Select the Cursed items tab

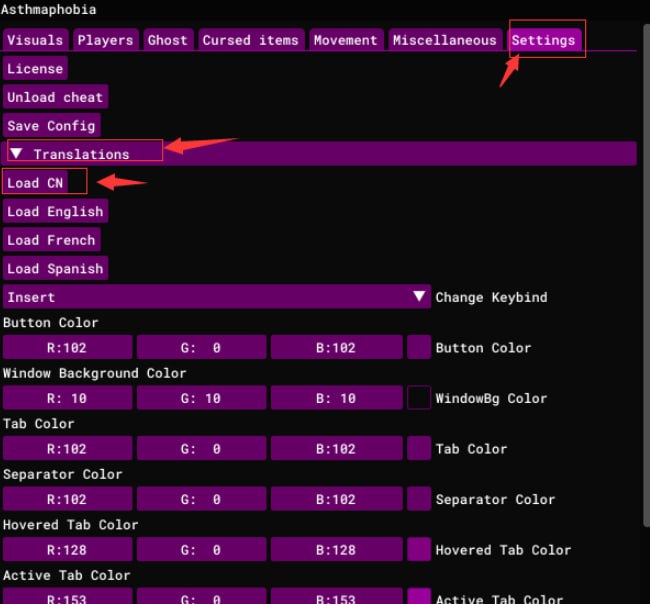(250, 40)
